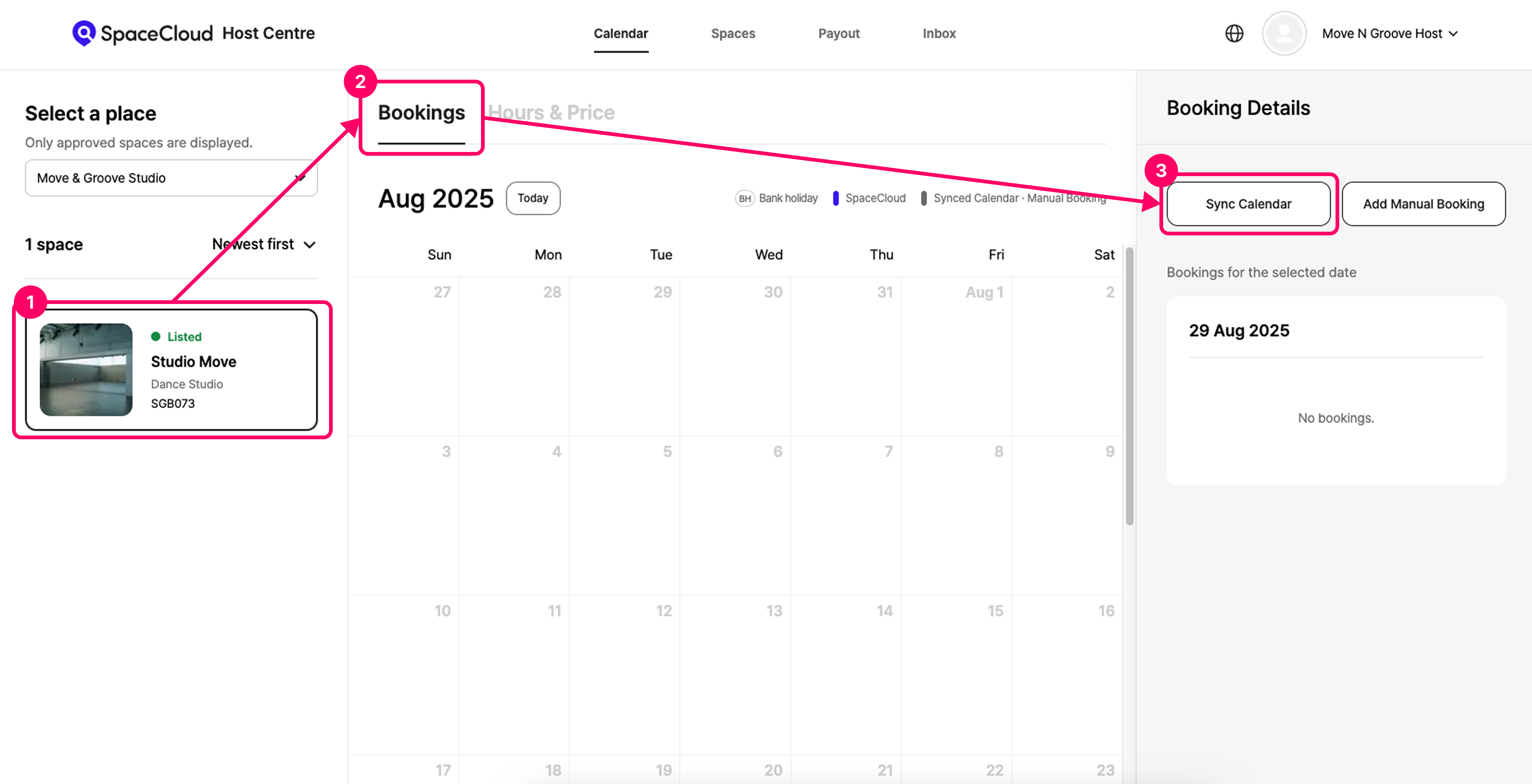
Task: Open the Spaces navigation tab
Action: pyautogui.click(x=733, y=33)
